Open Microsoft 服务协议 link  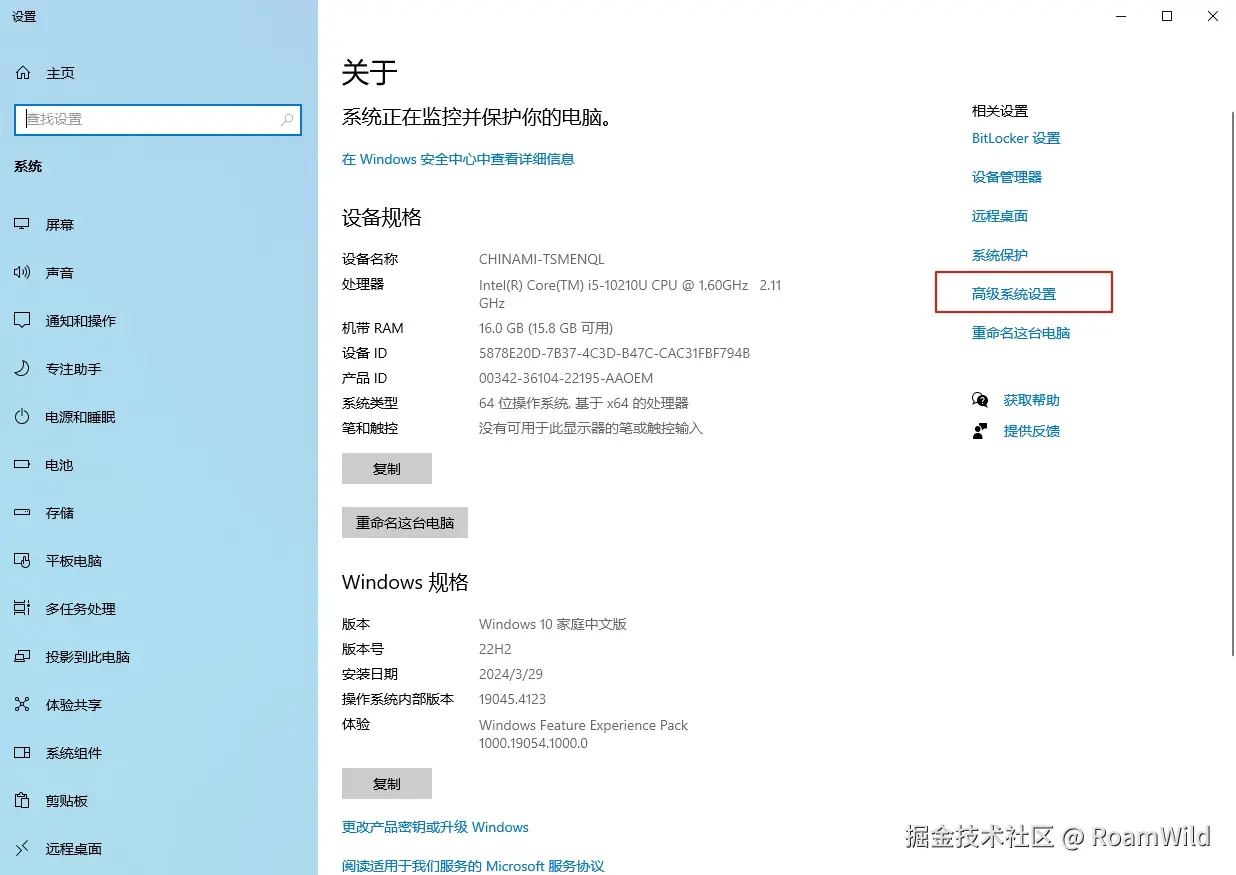point(473,866)
